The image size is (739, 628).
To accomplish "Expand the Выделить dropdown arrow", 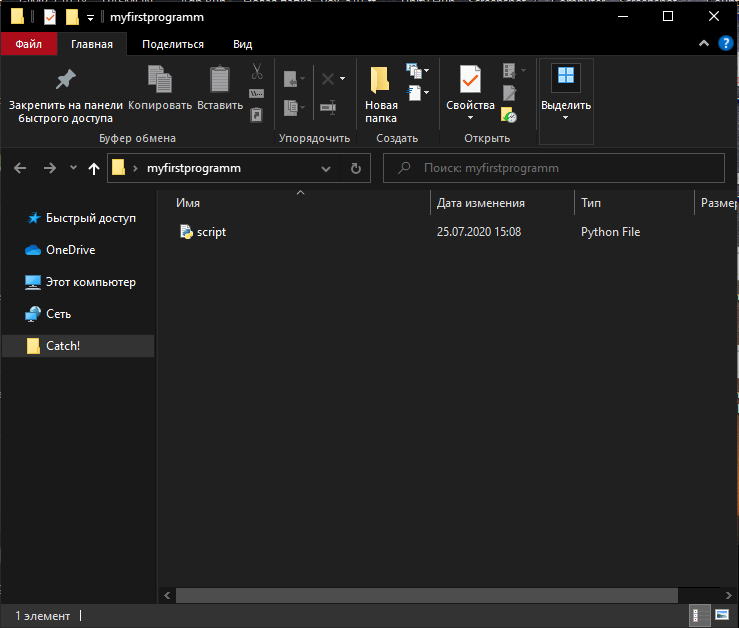I will (566, 117).
